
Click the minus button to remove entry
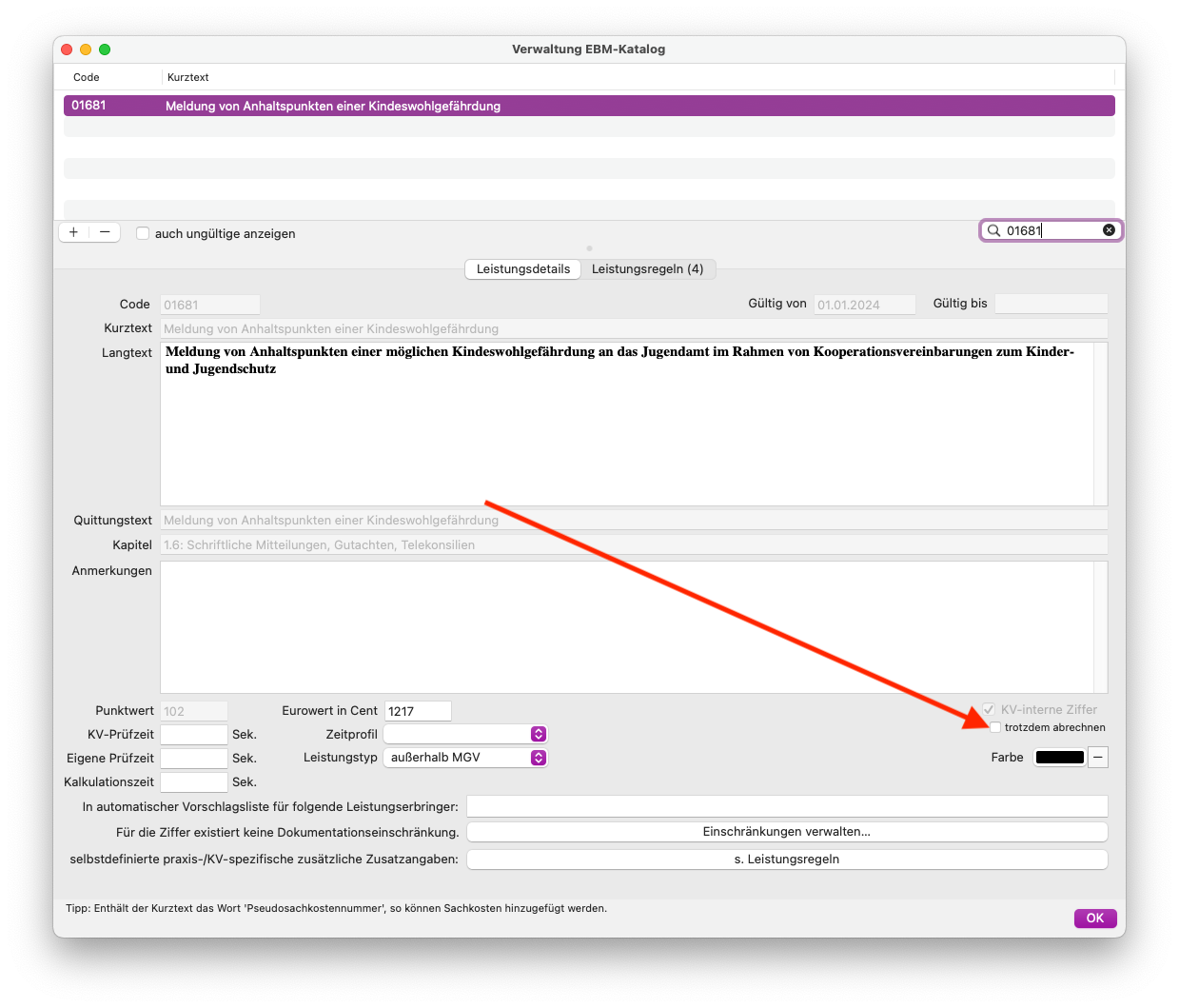point(105,232)
